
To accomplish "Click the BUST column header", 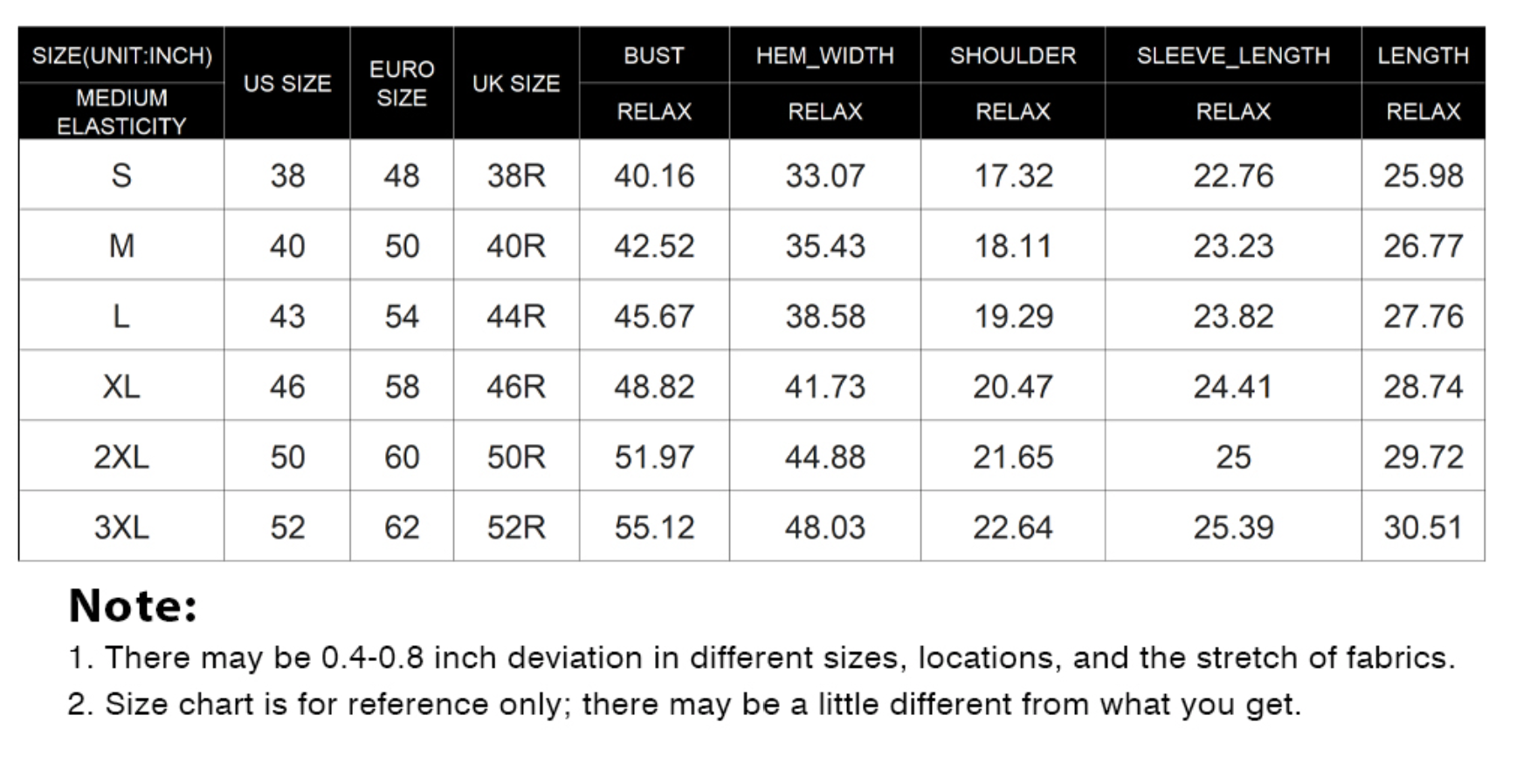I will [x=653, y=56].
